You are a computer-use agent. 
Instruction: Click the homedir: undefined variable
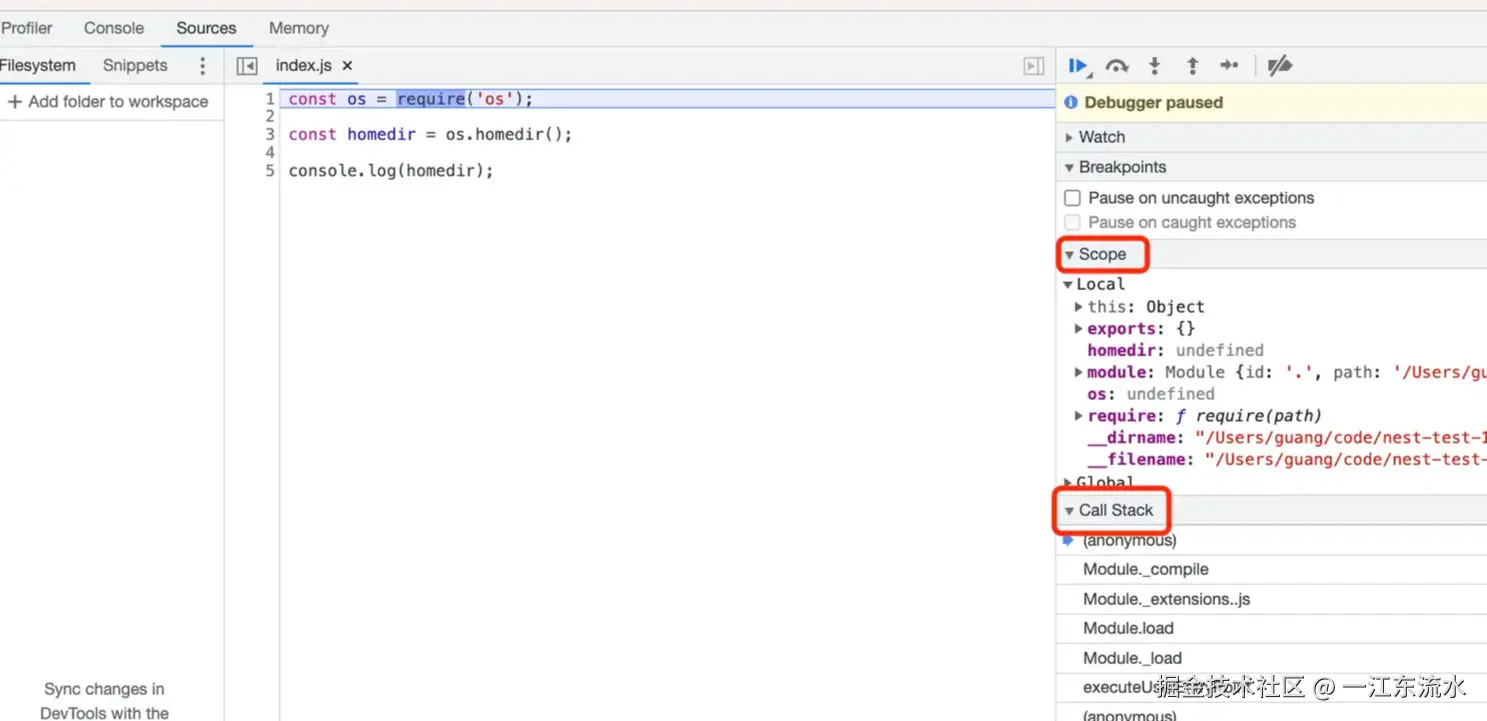[x=1175, y=350]
